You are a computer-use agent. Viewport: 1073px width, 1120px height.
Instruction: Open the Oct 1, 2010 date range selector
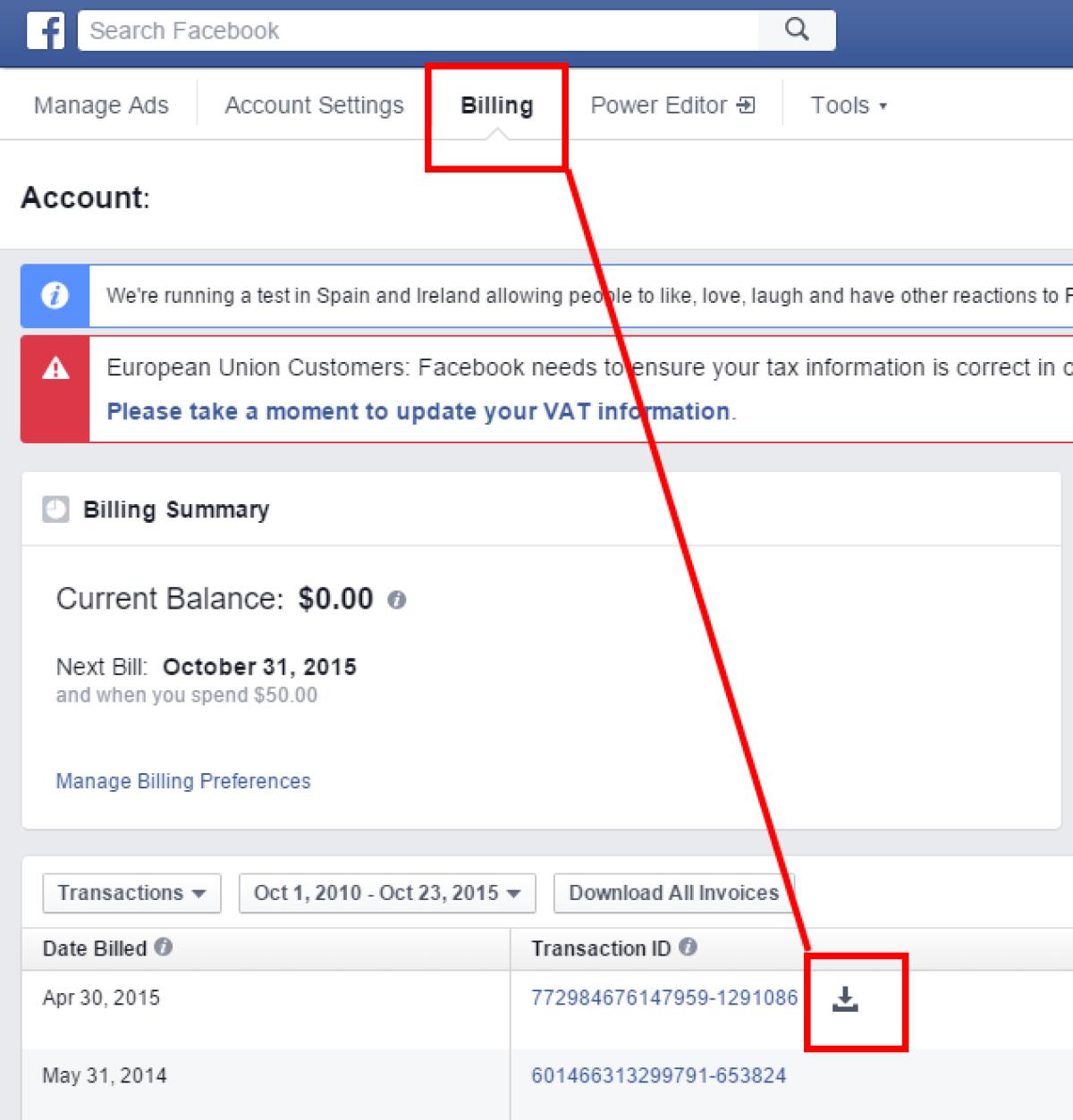[x=385, y=892]
